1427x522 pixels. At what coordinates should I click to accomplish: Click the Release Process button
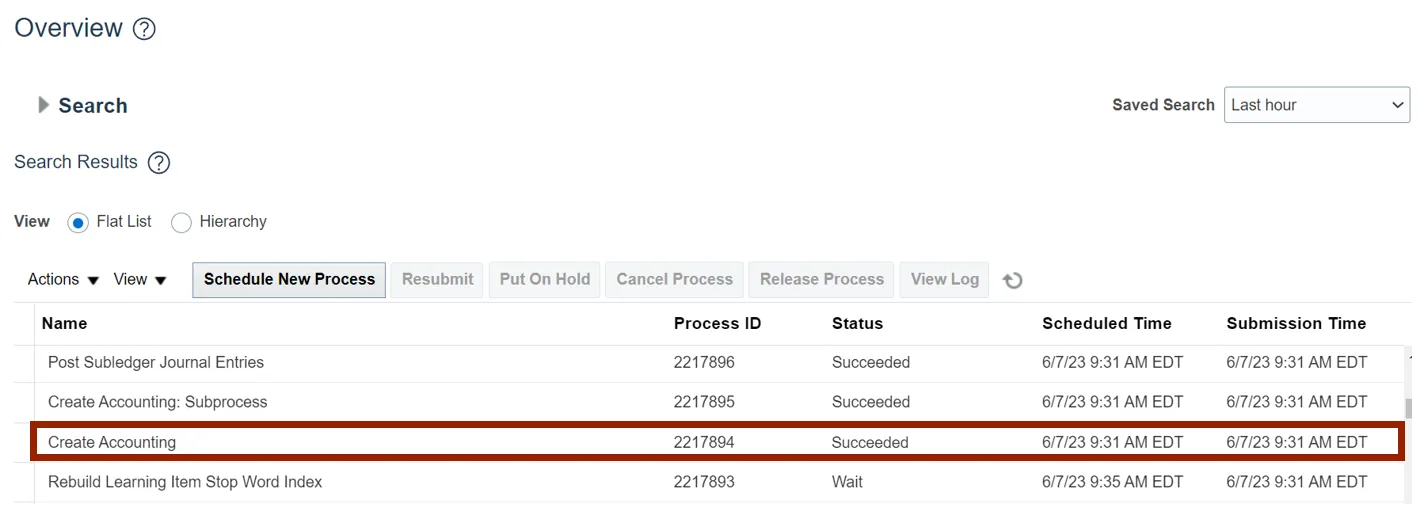[x=821, y=280]
